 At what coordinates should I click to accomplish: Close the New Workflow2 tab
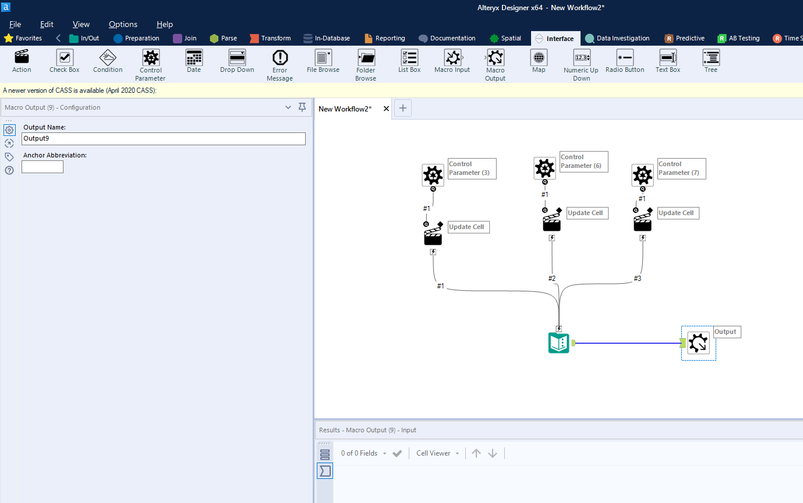(x=386, y=109)
